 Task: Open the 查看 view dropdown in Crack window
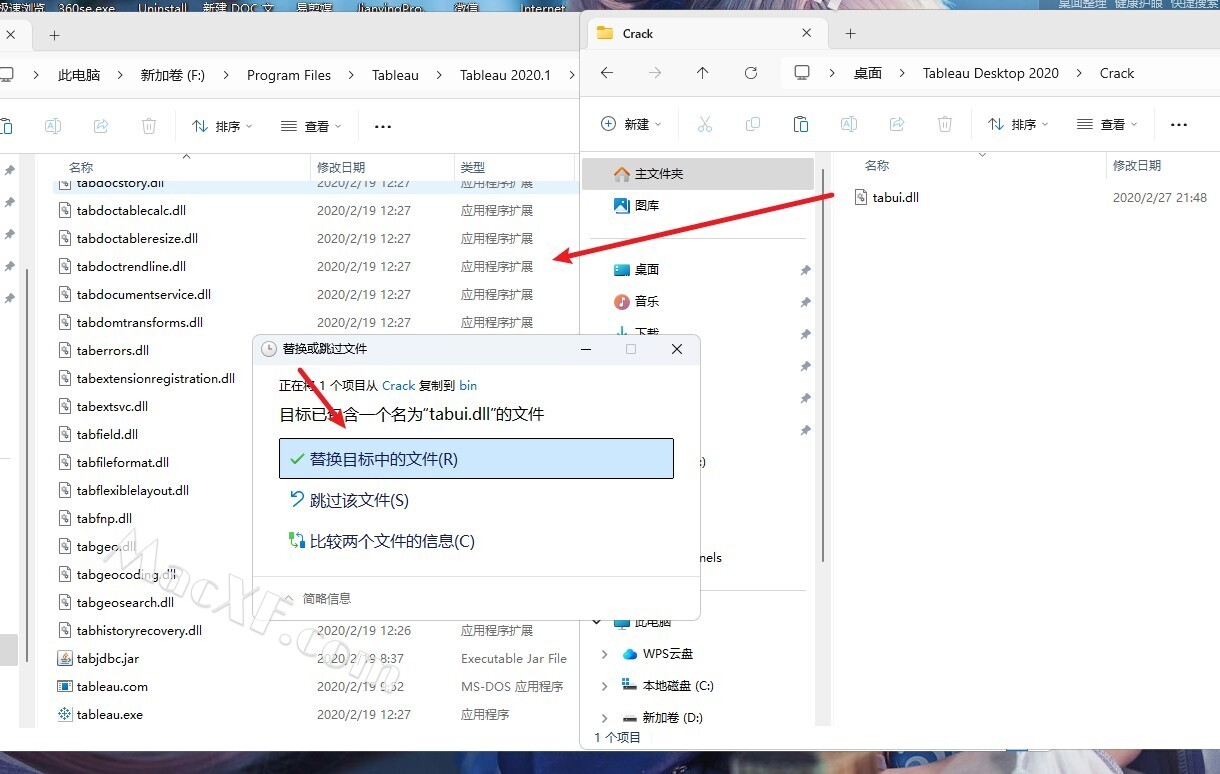[1107, 124]
